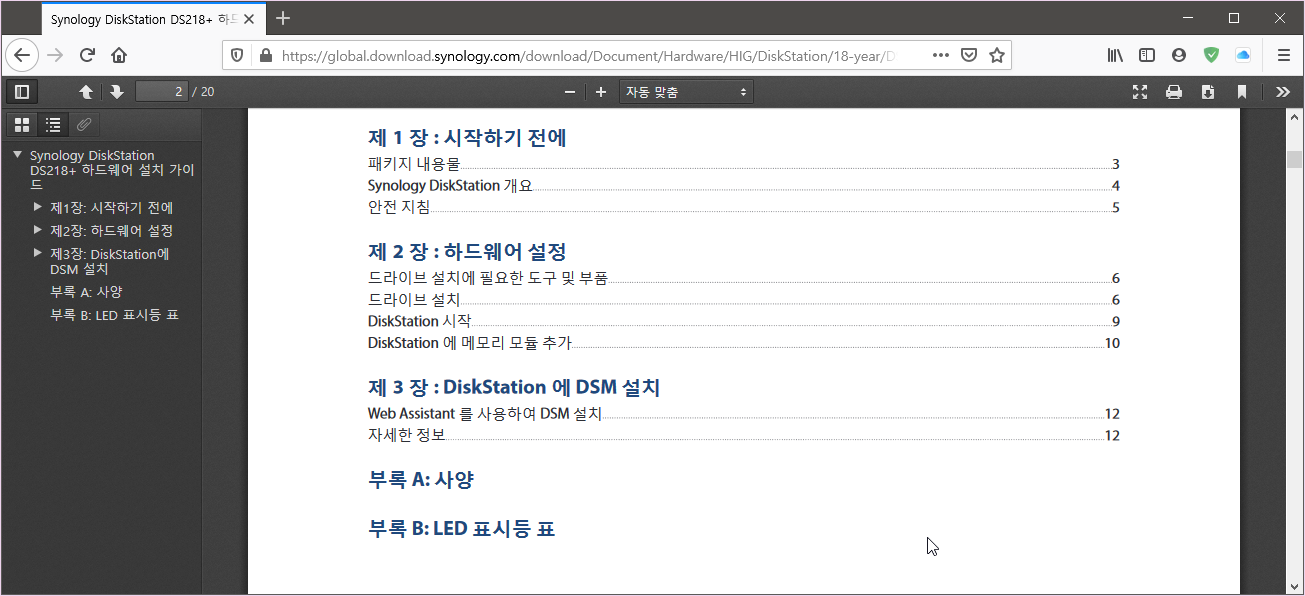Image resolution: width=1305 pixels, height=596 pixels.
Task: Go to previous page arrow
Action: 86,92
